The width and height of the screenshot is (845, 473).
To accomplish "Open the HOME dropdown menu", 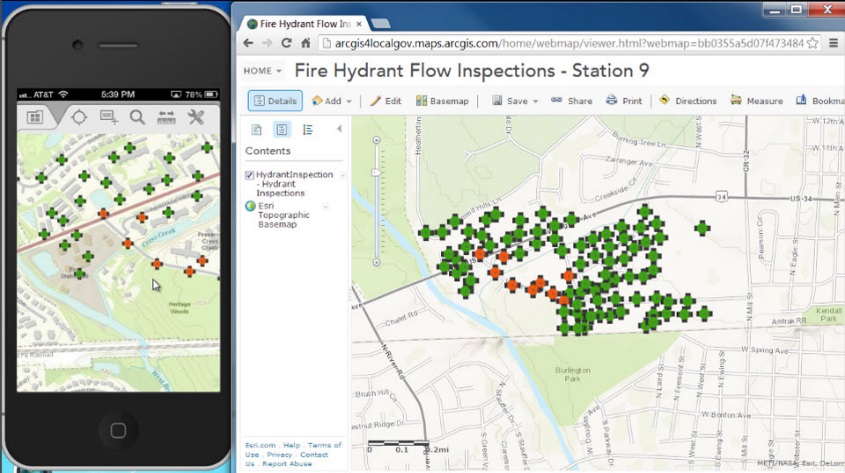I will click(262, 71).
